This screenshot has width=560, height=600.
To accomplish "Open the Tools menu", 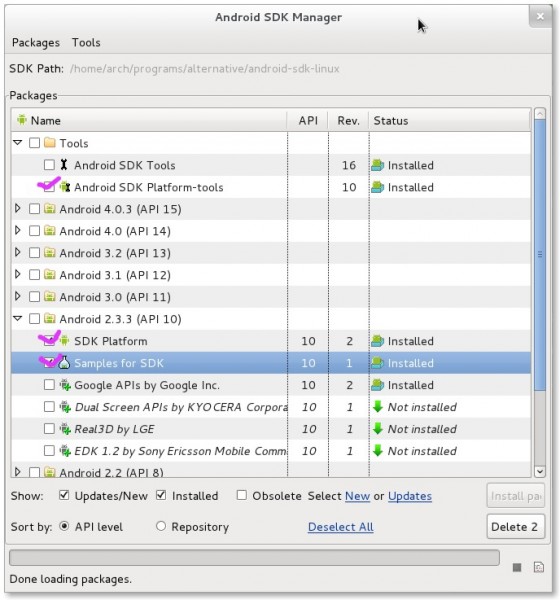I will (x=86, y=42).
